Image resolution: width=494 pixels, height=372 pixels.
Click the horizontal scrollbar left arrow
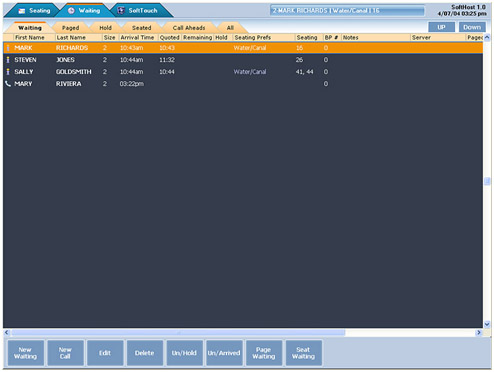point(6,332)
